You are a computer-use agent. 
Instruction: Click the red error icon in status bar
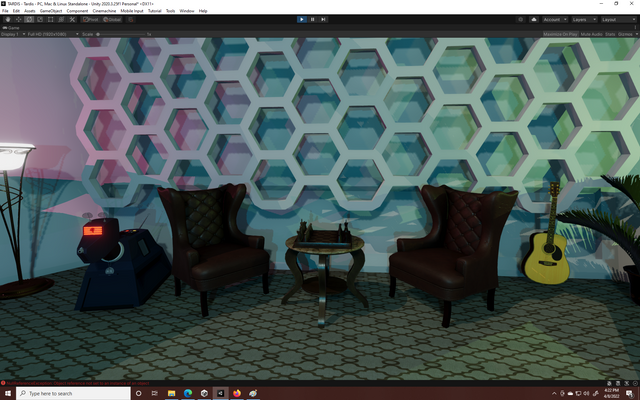click(3, 383)
